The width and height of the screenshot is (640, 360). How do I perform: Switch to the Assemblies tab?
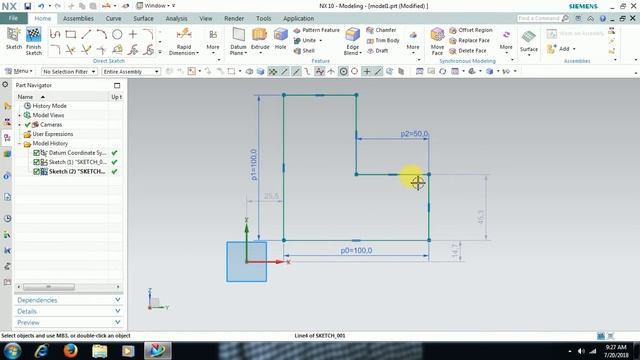click(78, 18)
